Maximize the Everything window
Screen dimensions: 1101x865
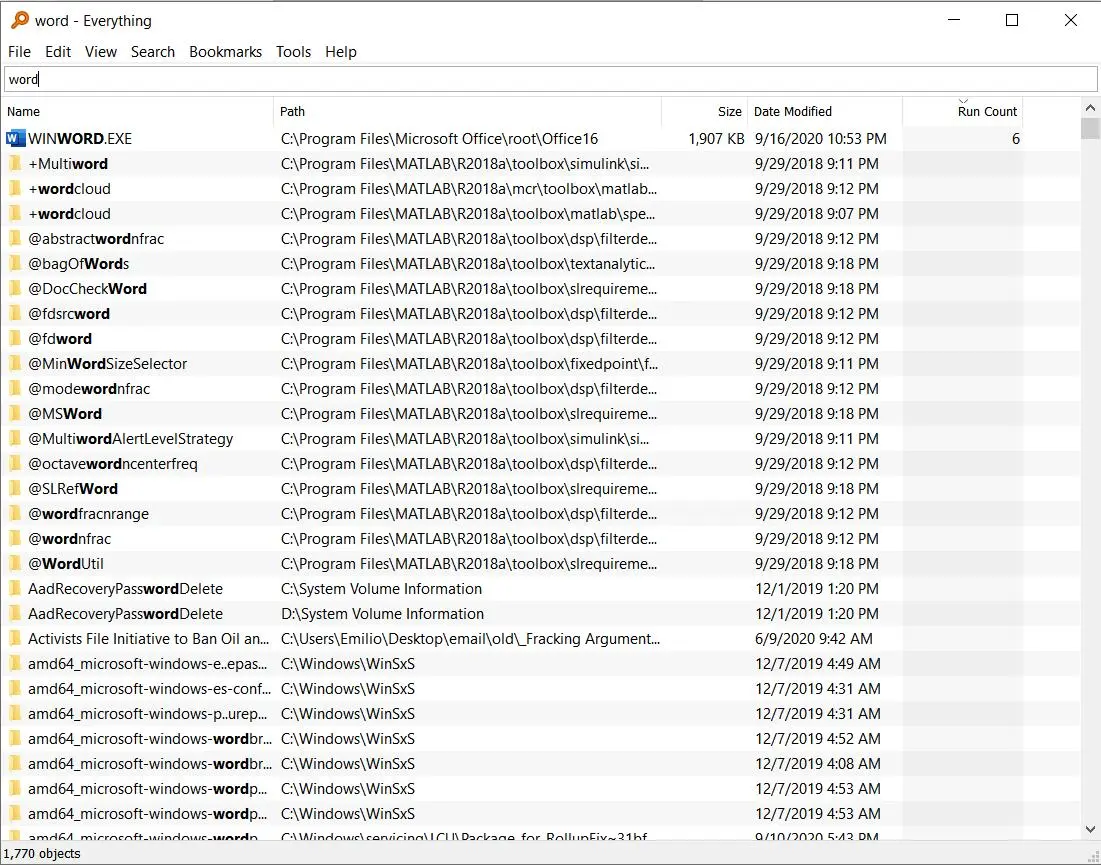pyautogui.click(x=1012, y=20)
